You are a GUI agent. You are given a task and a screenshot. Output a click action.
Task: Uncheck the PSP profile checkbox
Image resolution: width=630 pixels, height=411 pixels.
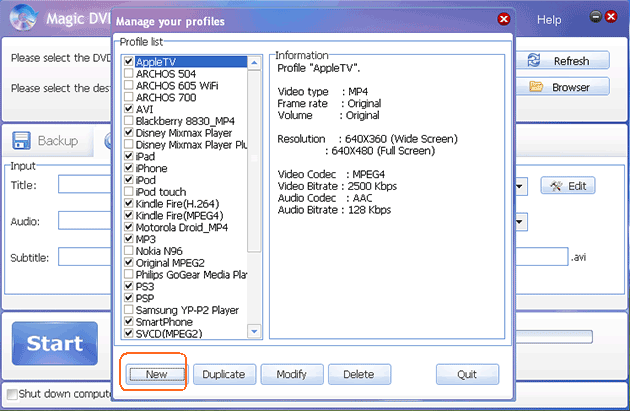click(x=129, y=298)
